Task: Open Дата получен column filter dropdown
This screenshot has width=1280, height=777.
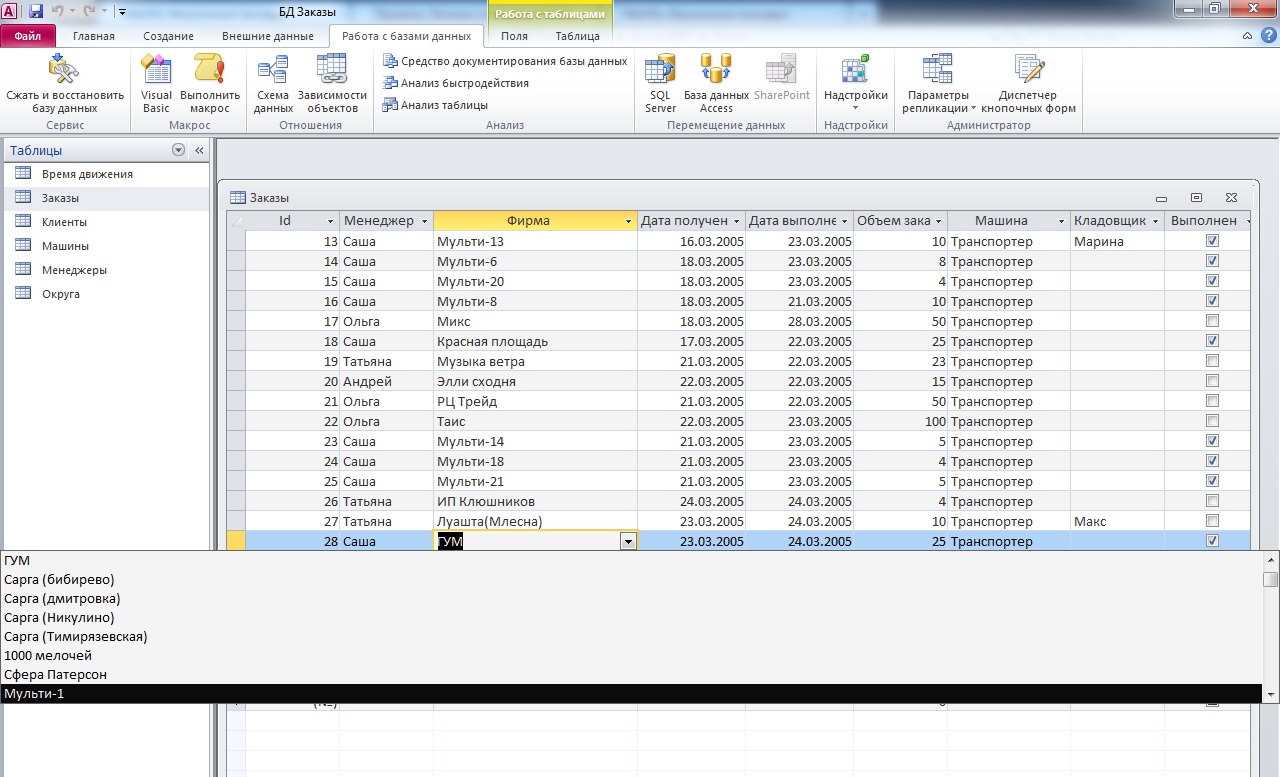Action: [x=737, y=221]
